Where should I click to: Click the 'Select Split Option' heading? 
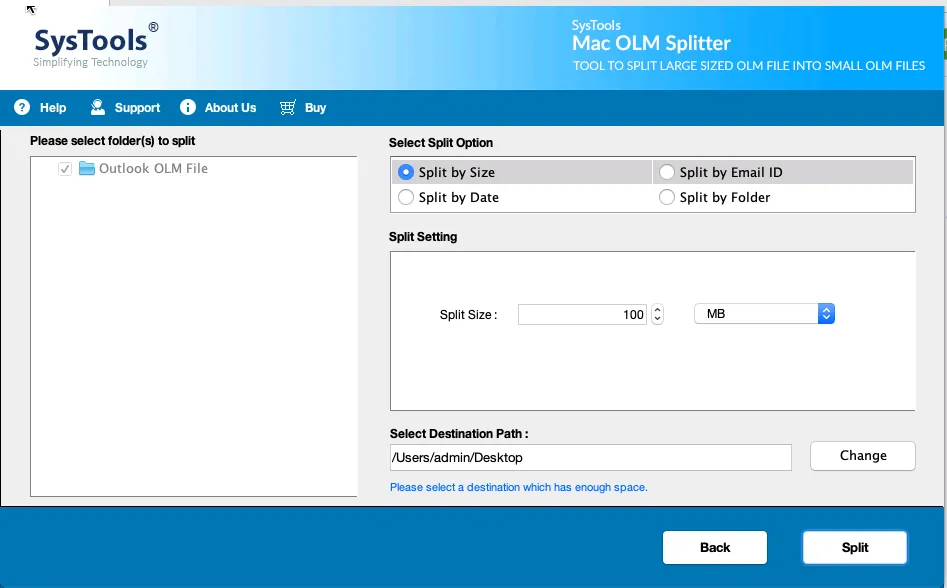[x=441, y=143]
